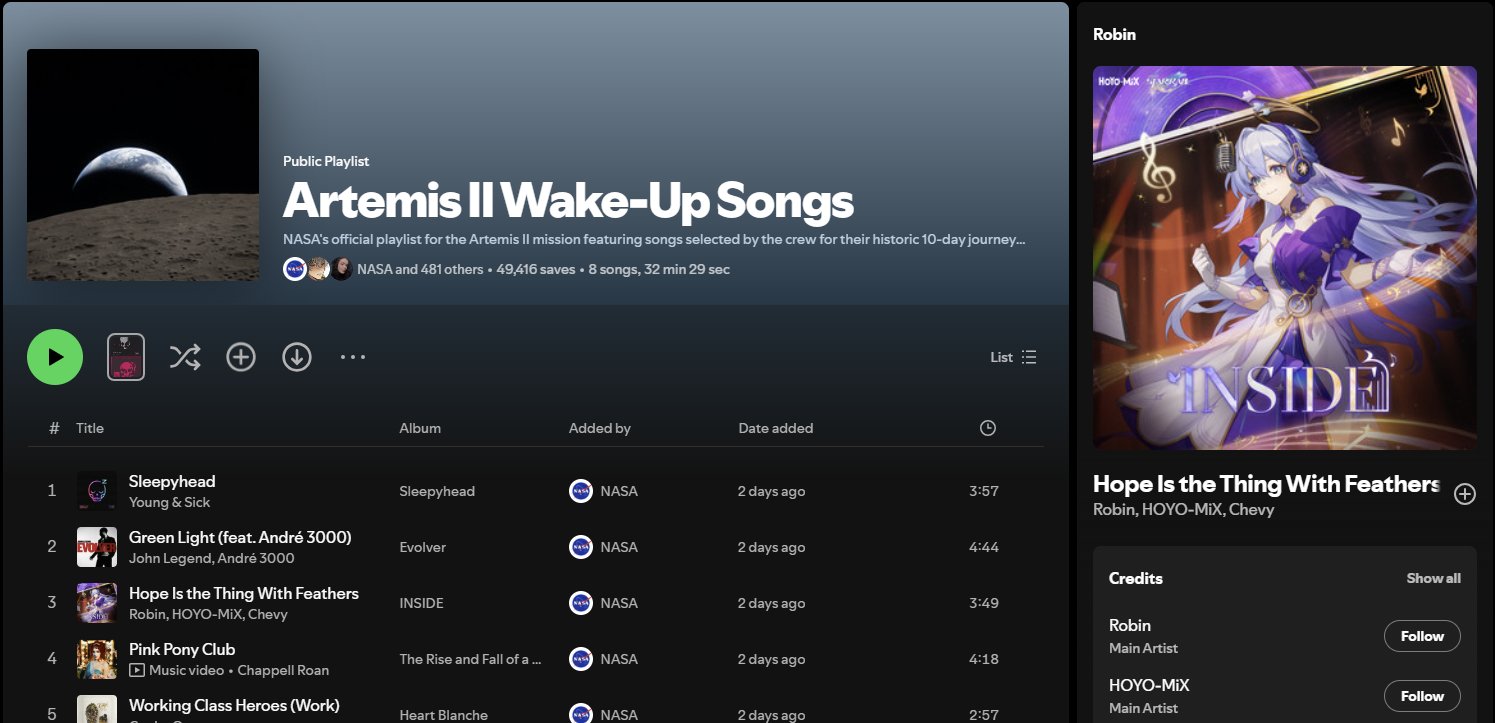Click track number 2 beside Green Light
1495x723 pixels.
point(52,547)
